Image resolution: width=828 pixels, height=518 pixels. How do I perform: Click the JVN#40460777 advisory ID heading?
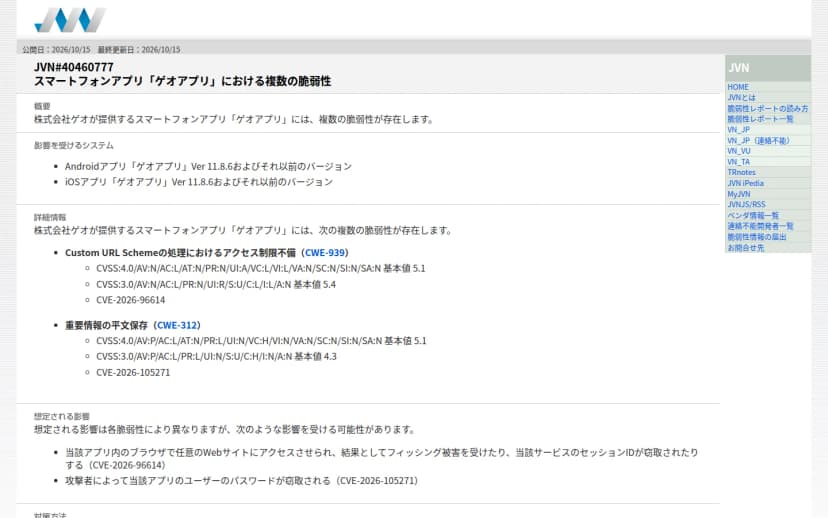pos(73,67)
